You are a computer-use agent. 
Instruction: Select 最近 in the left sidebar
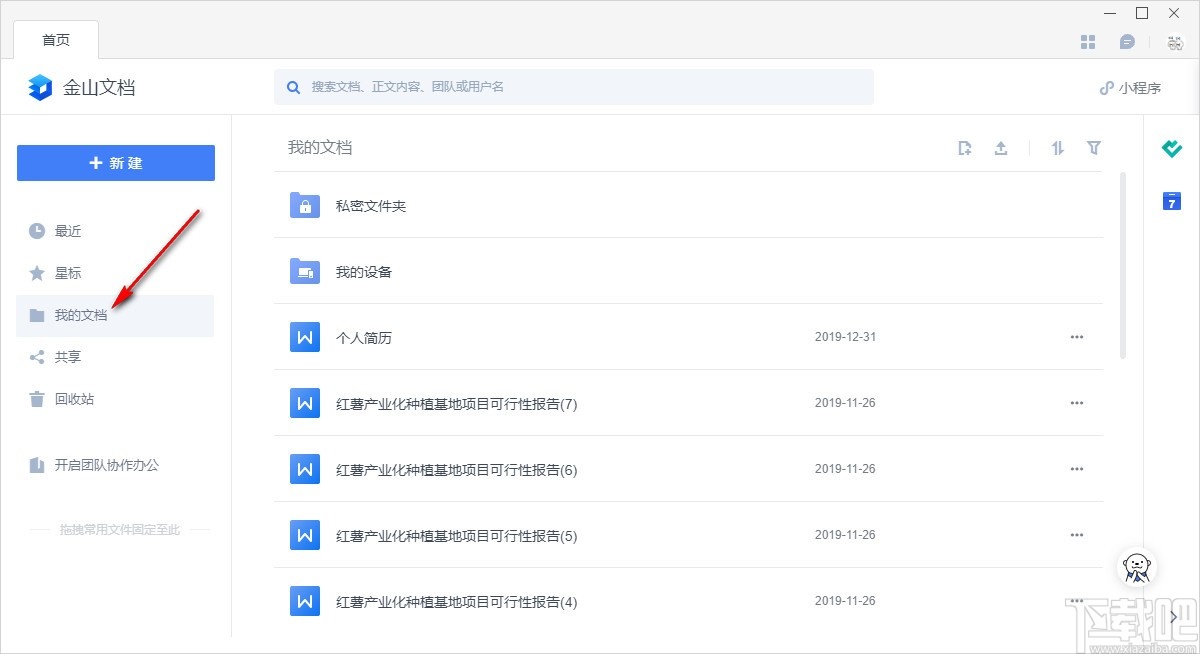(115, 231)
